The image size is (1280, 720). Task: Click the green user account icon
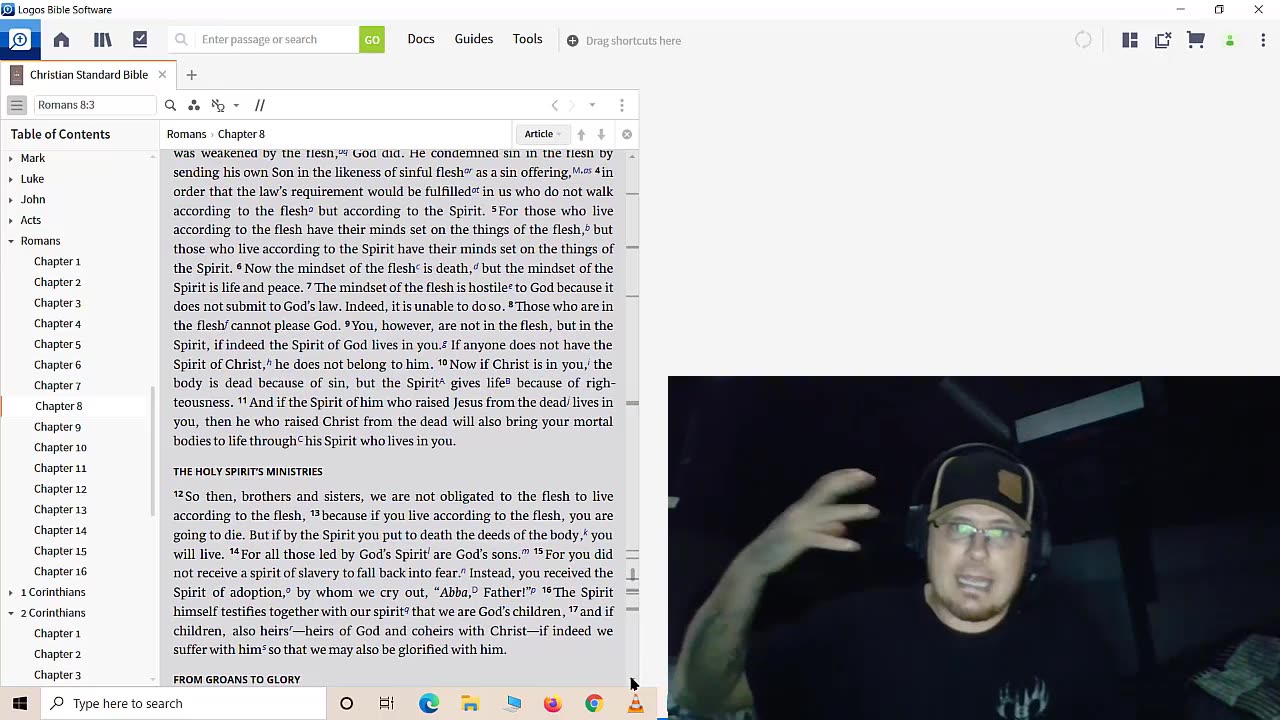click(1230, 41)
